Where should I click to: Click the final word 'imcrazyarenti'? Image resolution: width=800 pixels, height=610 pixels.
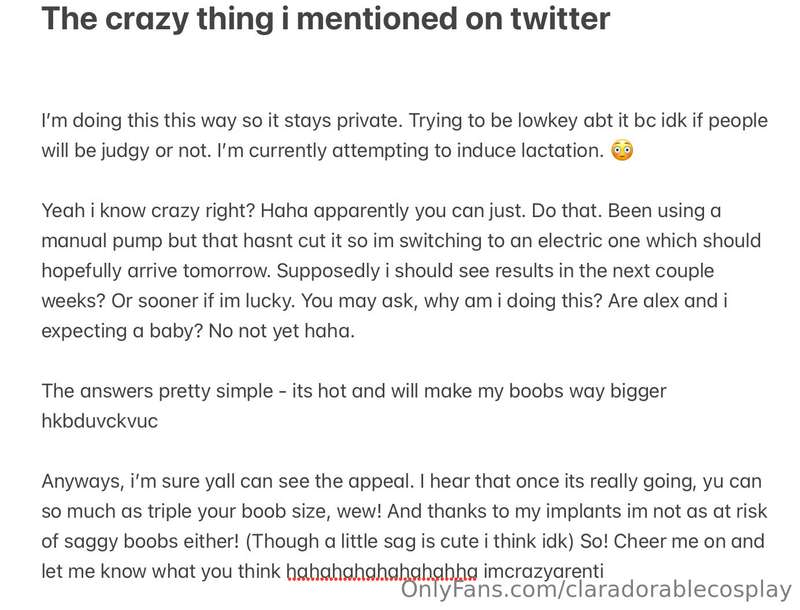pos(543,571)
